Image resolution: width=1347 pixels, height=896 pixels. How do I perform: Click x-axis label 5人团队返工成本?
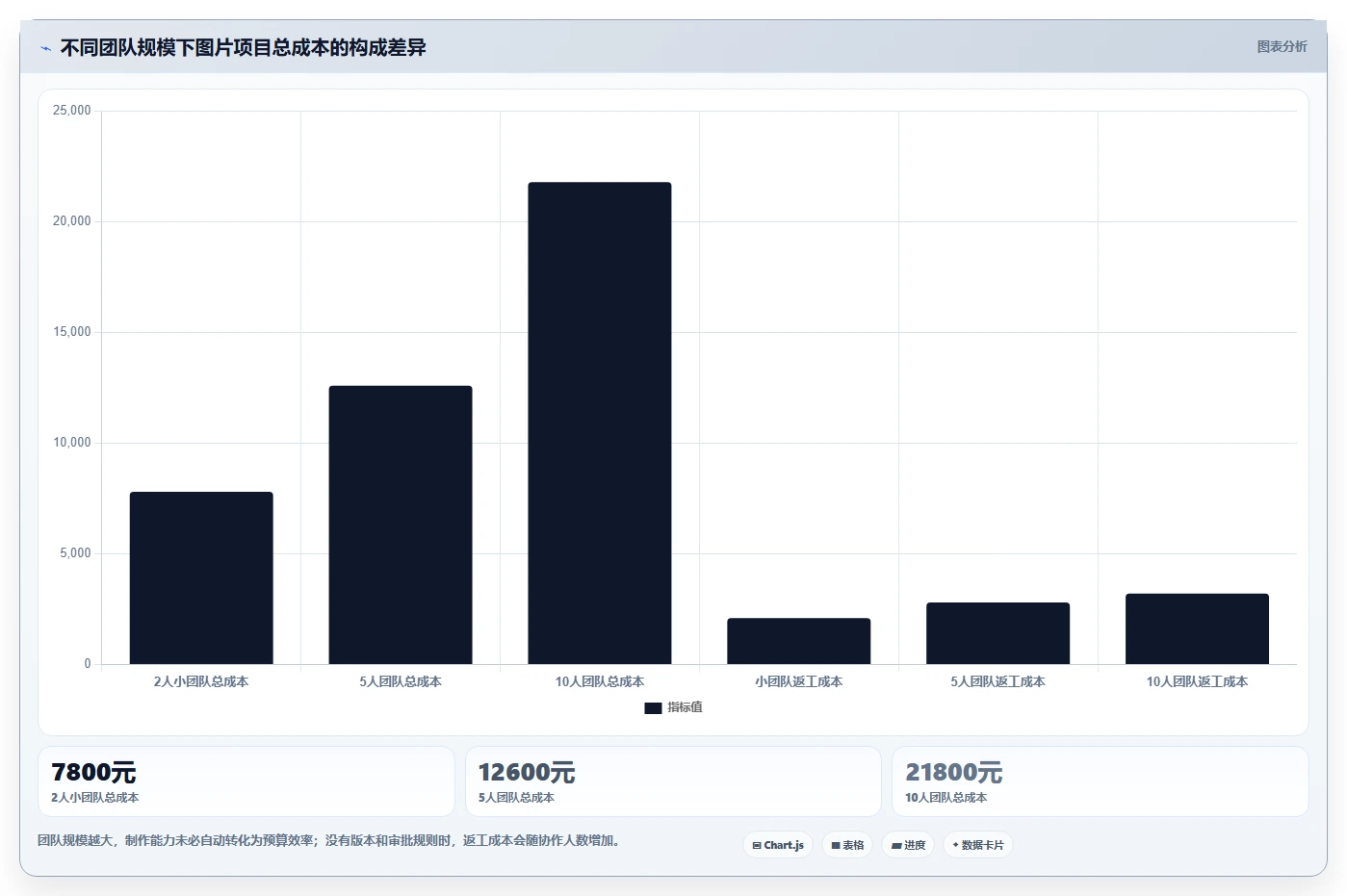[x=998, y=681]
